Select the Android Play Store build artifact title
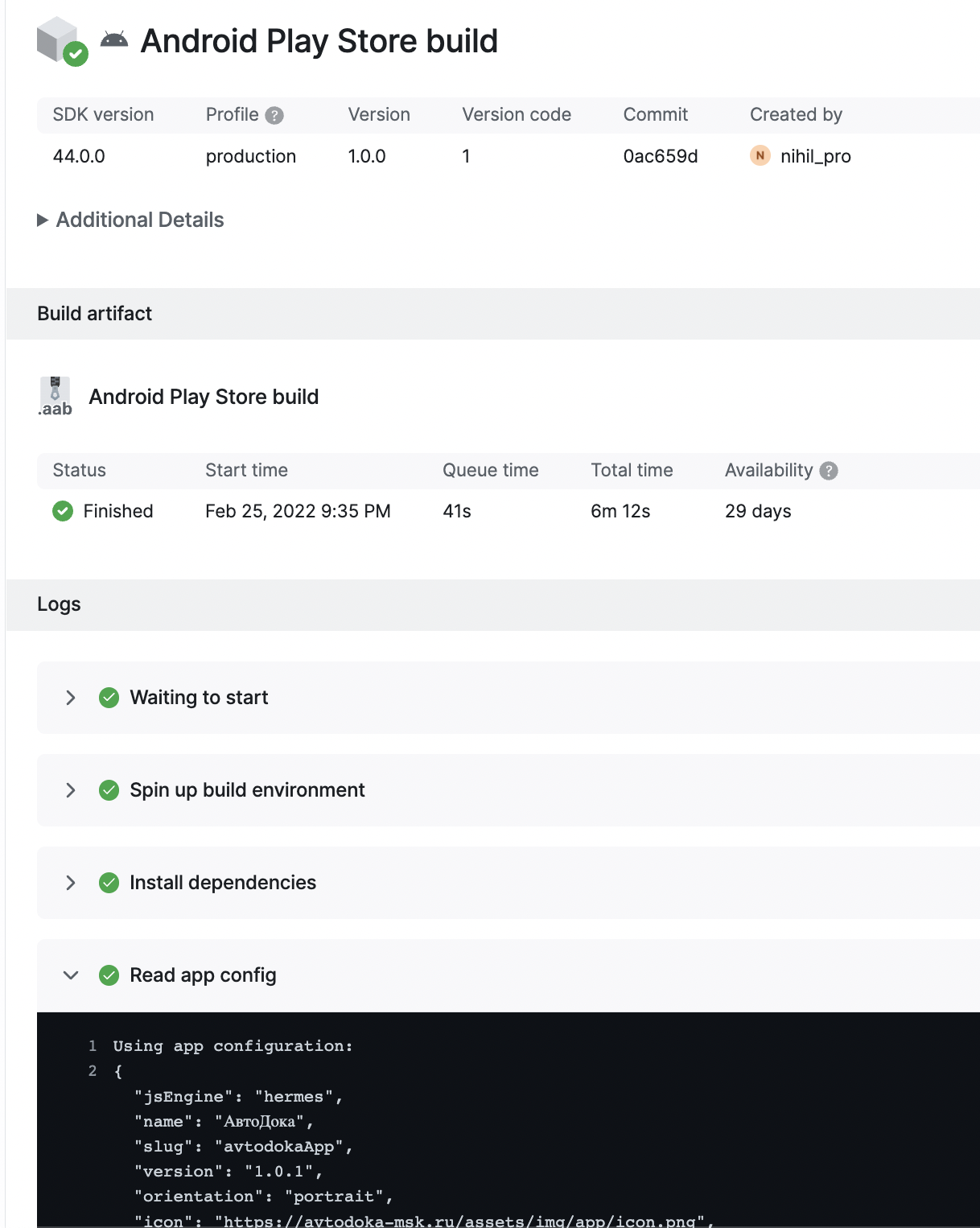The image size is (980, 1228). (x=204, y=396)
